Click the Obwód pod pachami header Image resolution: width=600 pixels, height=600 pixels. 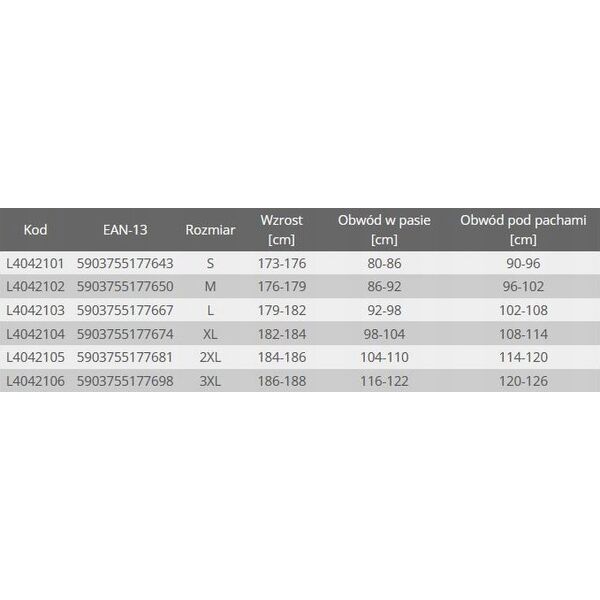tap(523, 230)
